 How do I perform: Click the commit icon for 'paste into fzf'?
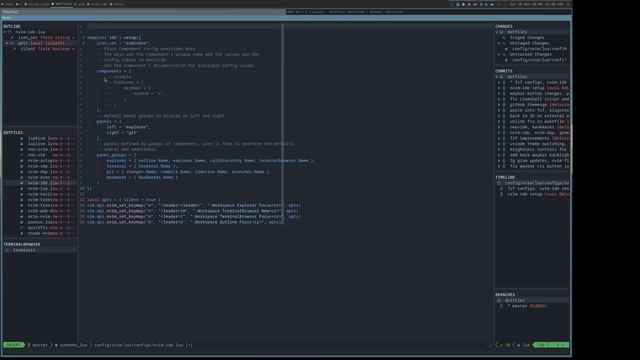click(504, 110)
